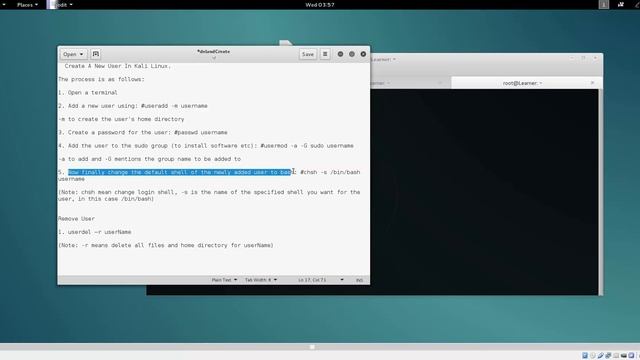Minimize the gedit window
This screenshot has height=360, width=640.
click(x=340, y=54)
